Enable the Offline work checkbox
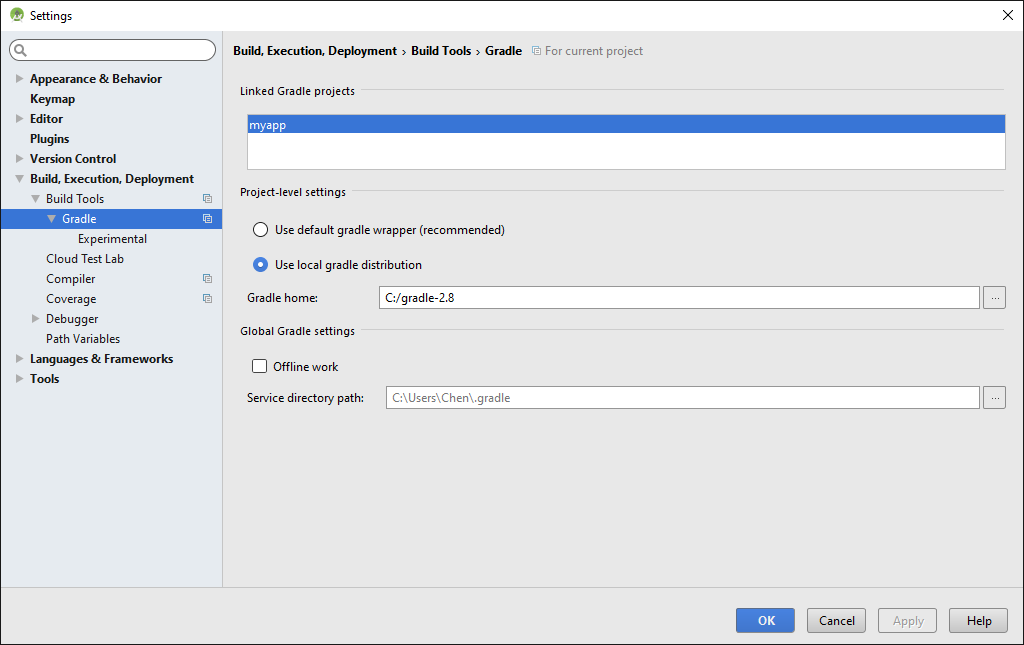1024x645 pixels. [259, 366]
